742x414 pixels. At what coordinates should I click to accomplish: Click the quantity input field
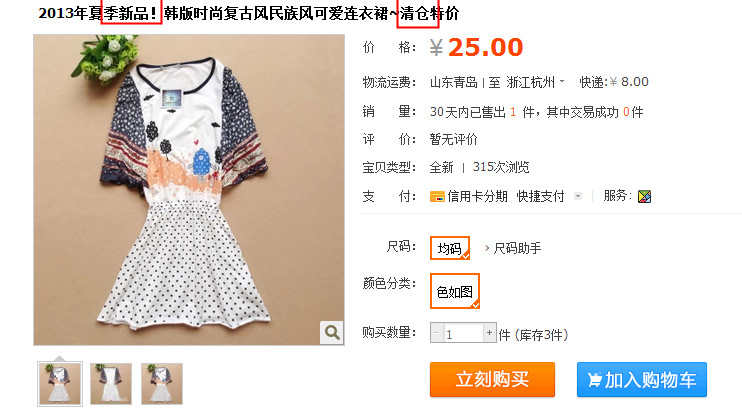(463, 333)
